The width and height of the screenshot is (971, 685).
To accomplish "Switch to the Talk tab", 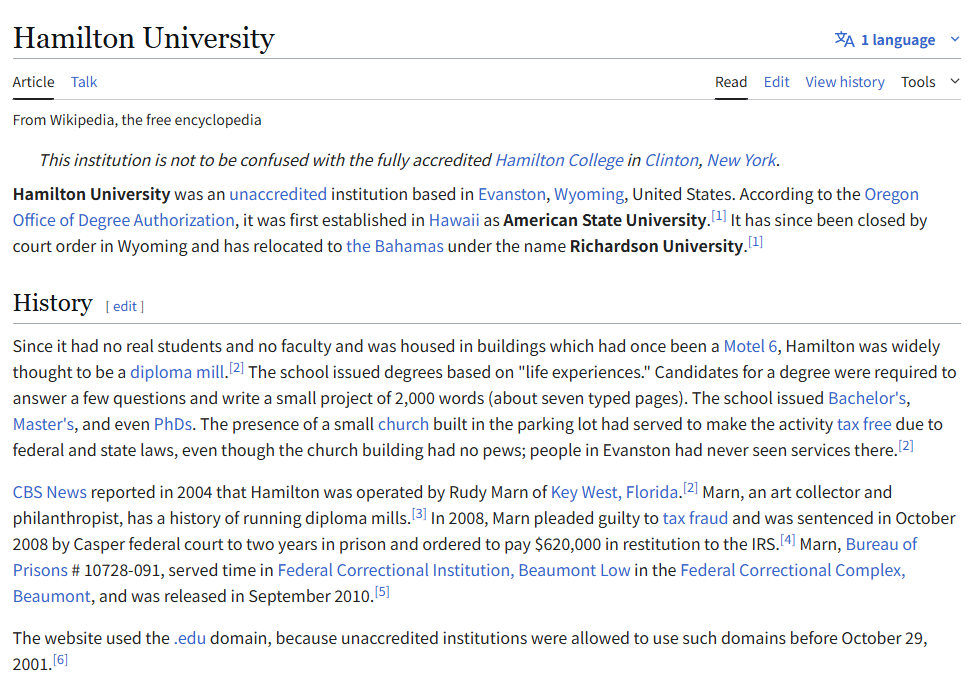I will click(84, 82).
